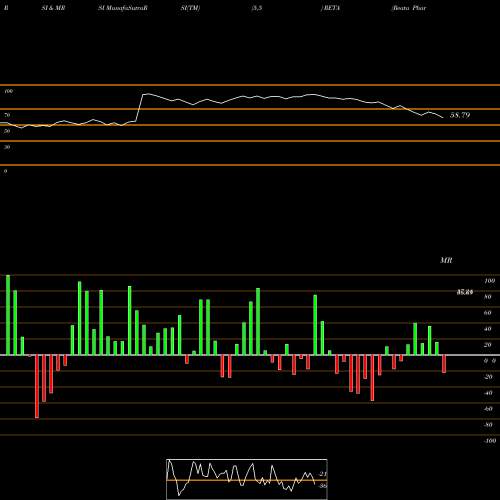Click the '70' level label on RSI axis
This screenshot has height=500, width=500.
[x=7, y=115]
